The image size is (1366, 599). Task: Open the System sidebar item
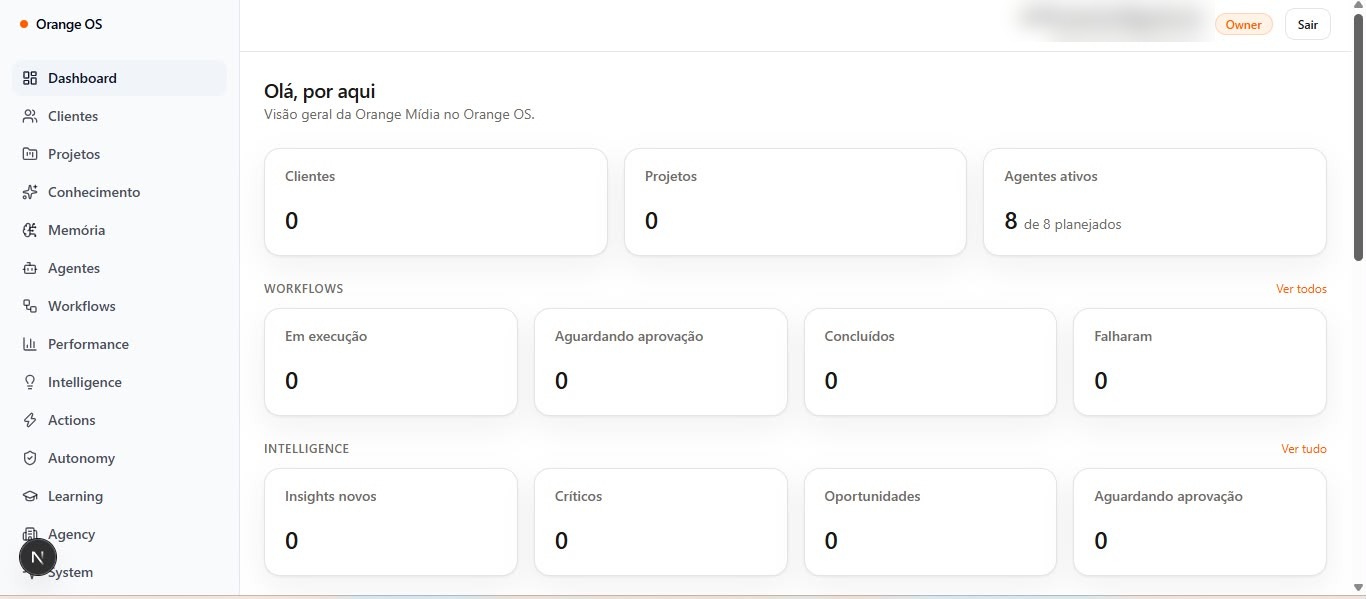[119, 572]
